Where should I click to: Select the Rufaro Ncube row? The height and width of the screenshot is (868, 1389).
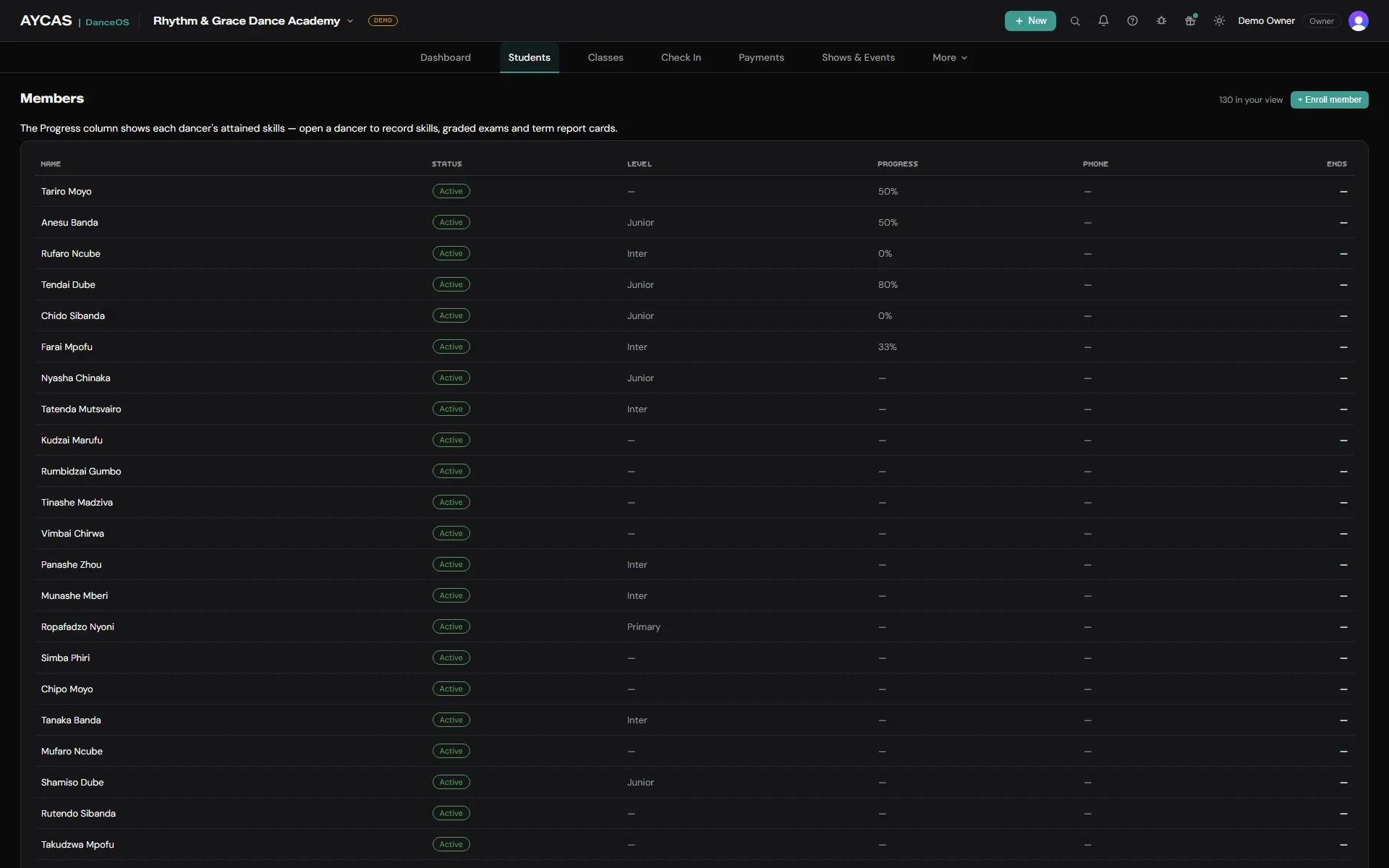coord(694,253)
